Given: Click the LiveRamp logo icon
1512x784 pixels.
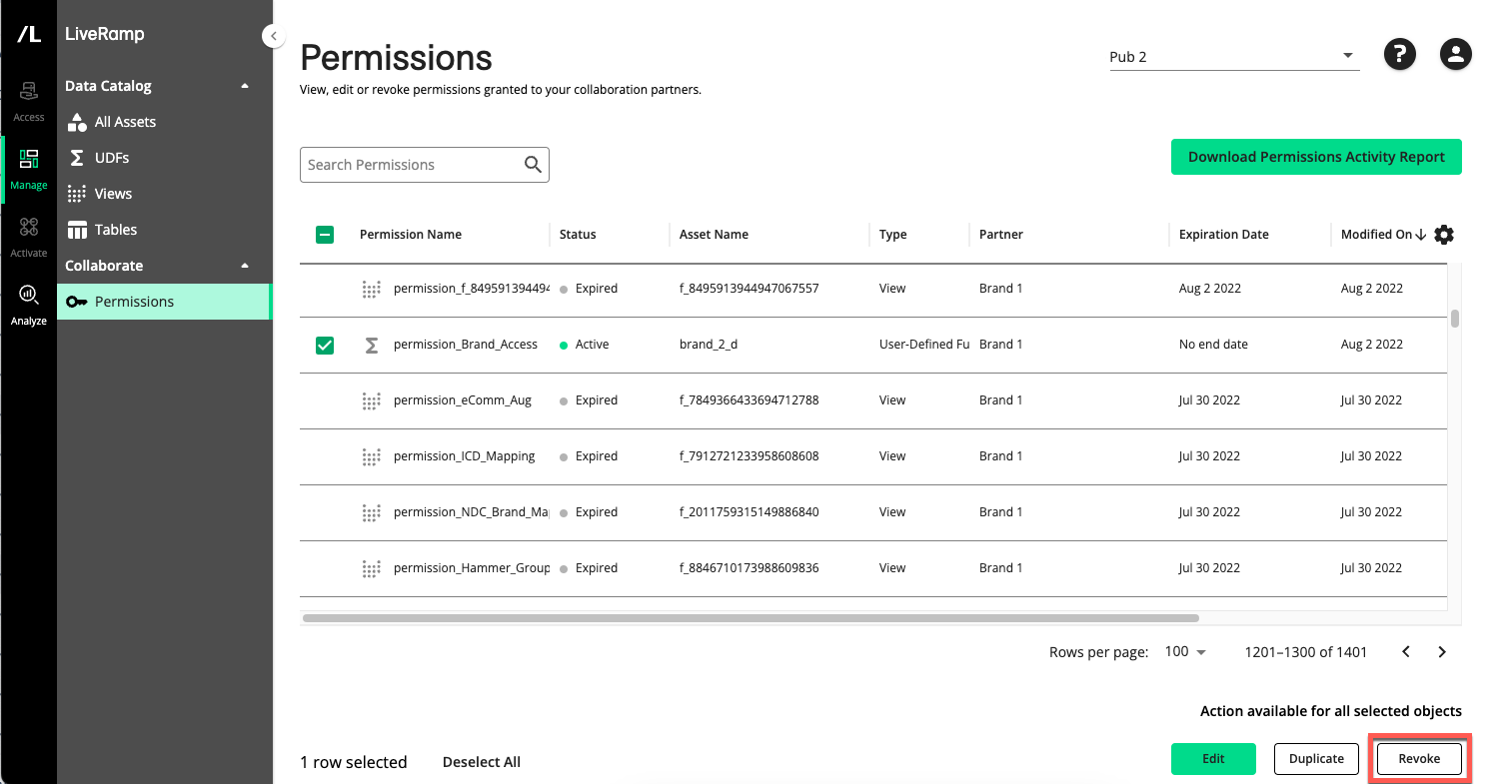Looking at the screenshot, I should coord(29,34).
